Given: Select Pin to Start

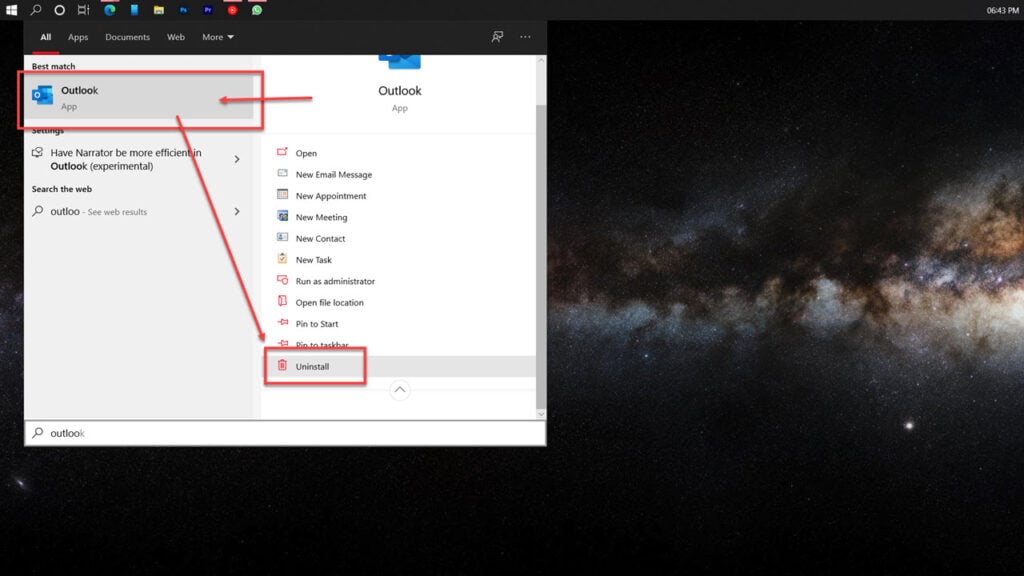Looking at the screenshot, I should (317, 324).
